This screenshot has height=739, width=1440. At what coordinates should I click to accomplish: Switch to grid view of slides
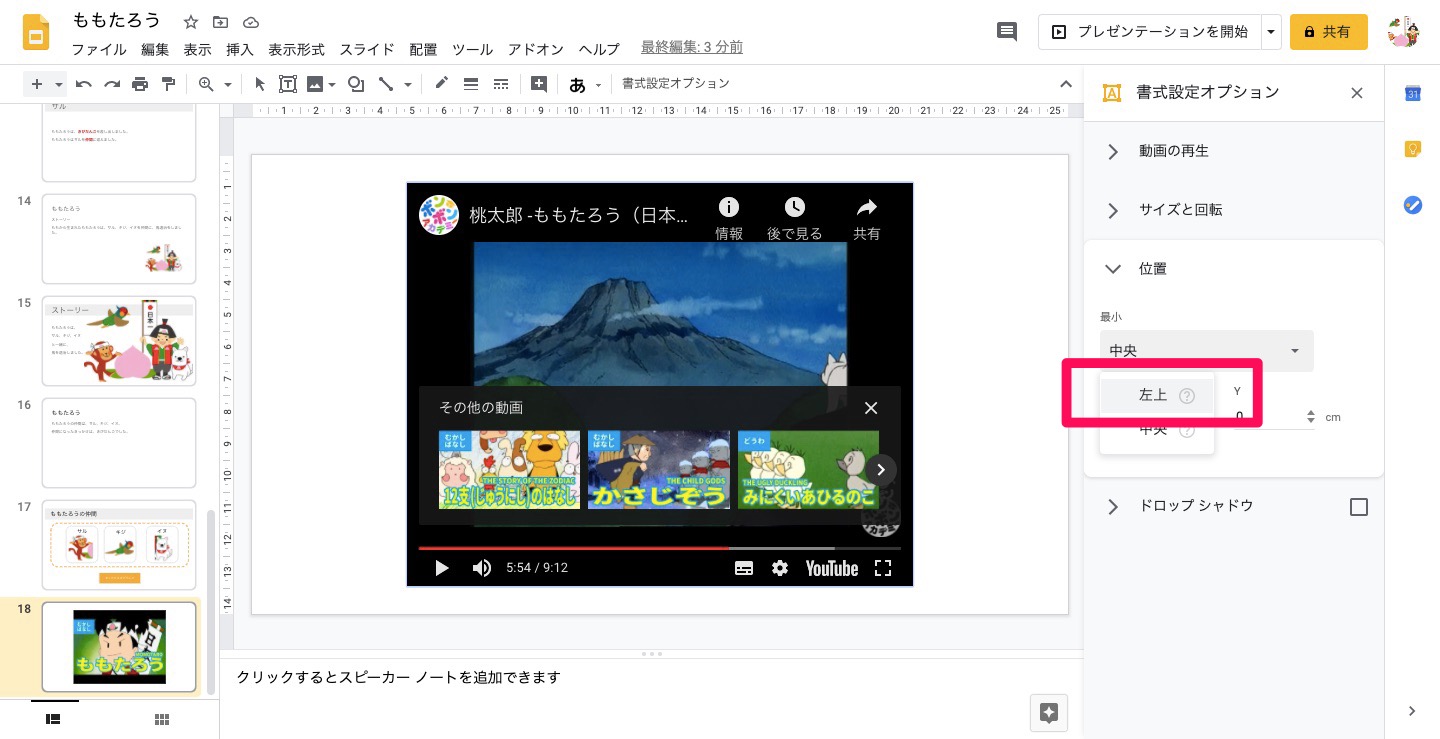click(161, 719)
